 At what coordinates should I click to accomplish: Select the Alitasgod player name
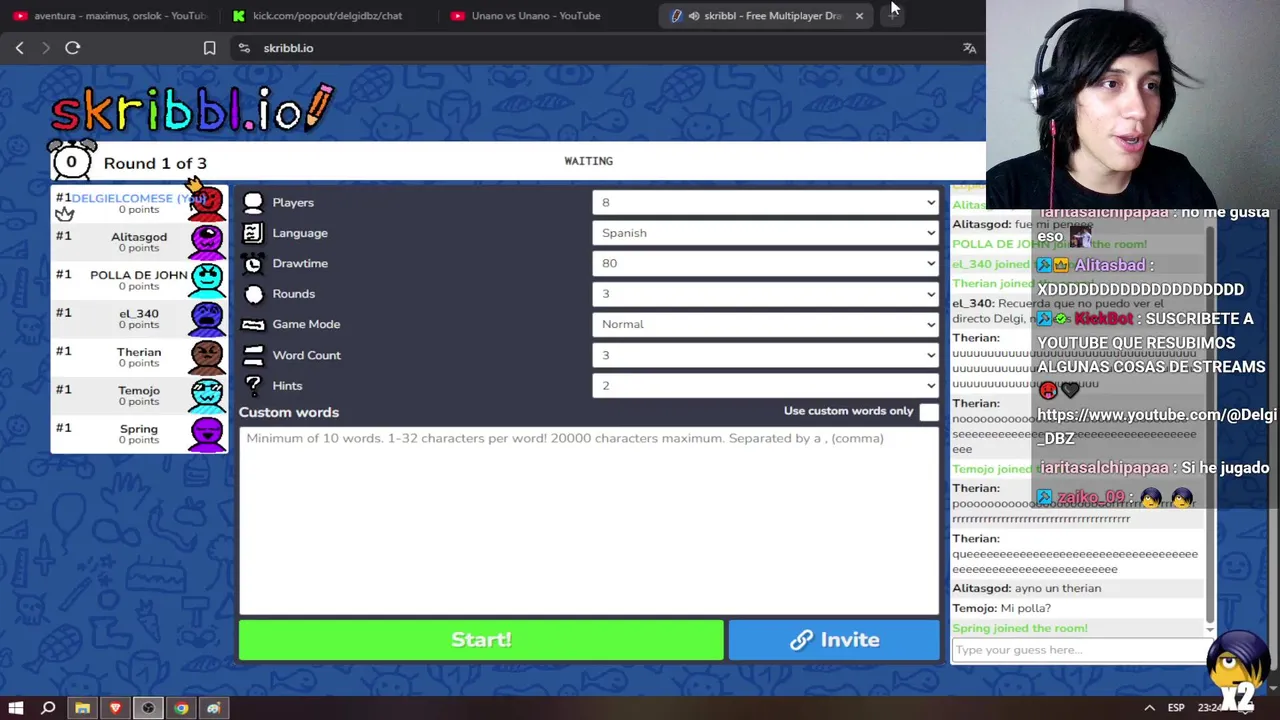pos(139,237)
